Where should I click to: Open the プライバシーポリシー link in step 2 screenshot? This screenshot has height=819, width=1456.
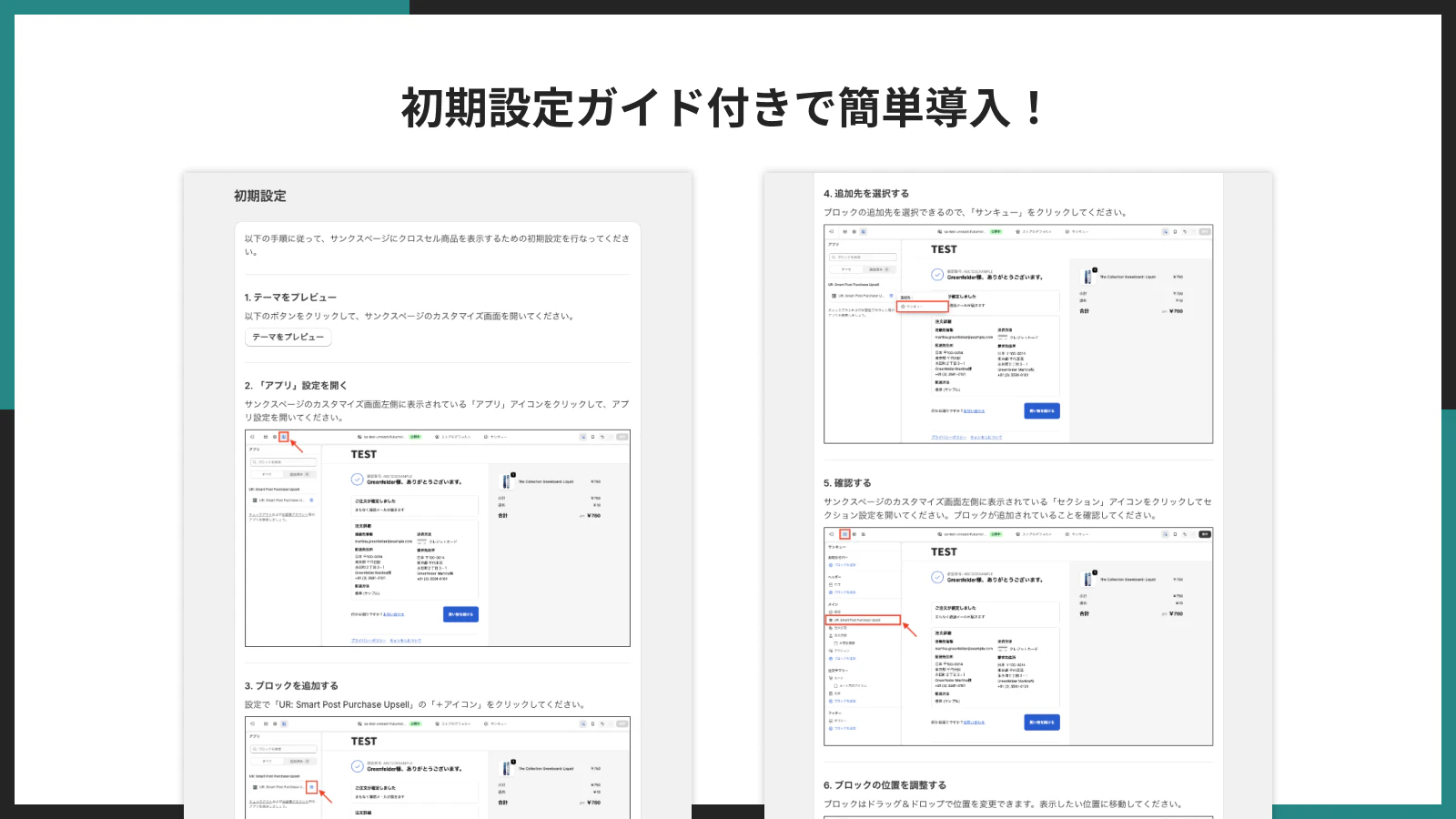369,641
